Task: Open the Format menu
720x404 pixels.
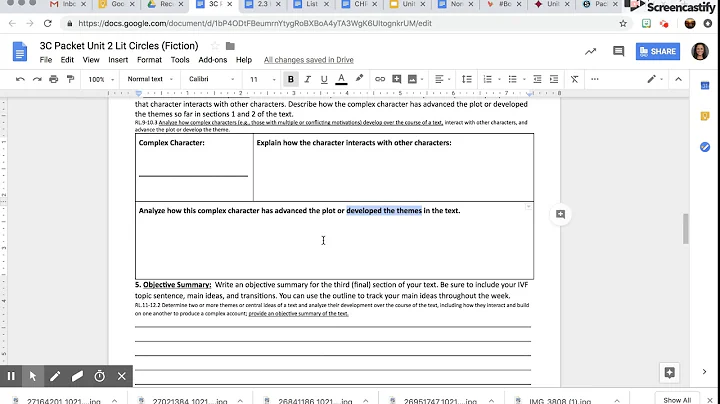Action: click(x=149, y=60)
